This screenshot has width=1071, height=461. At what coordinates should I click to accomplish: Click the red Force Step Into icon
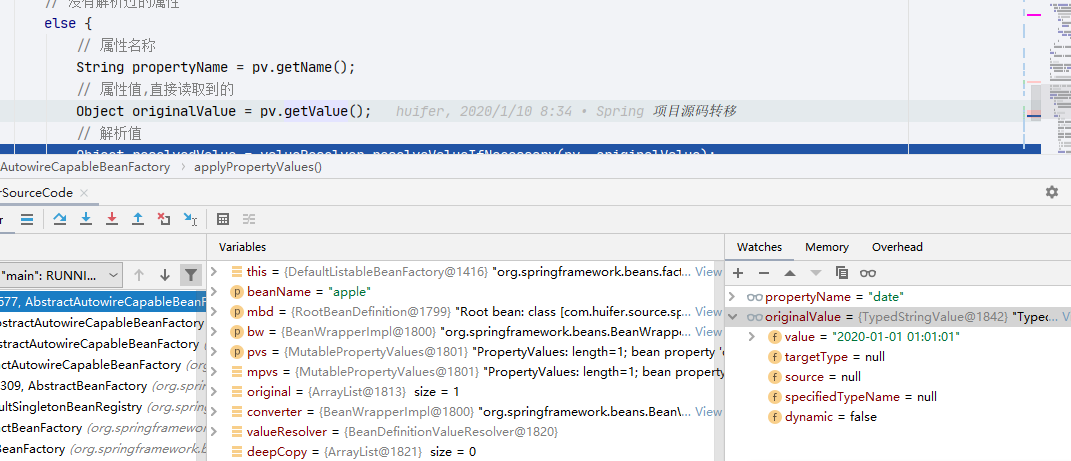(x=112, y=219)
